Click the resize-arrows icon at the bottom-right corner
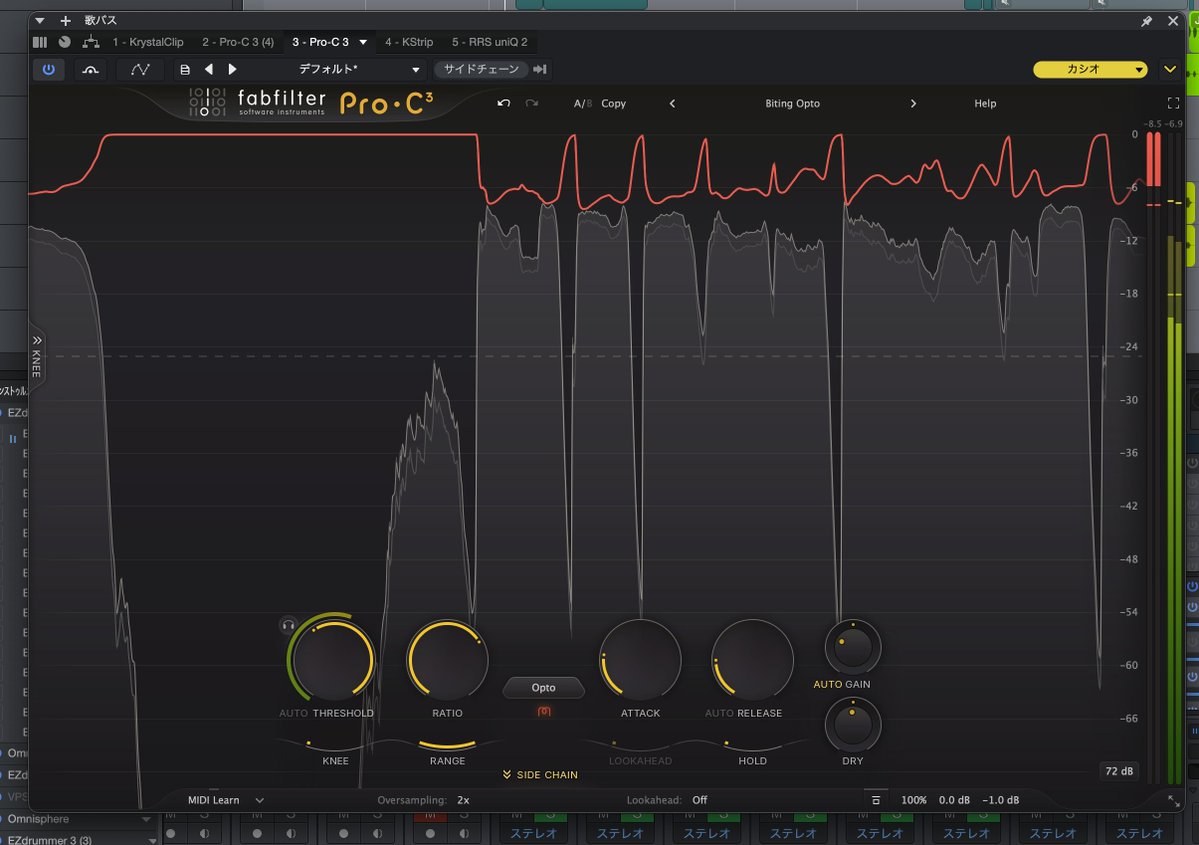 point(1173,800)
